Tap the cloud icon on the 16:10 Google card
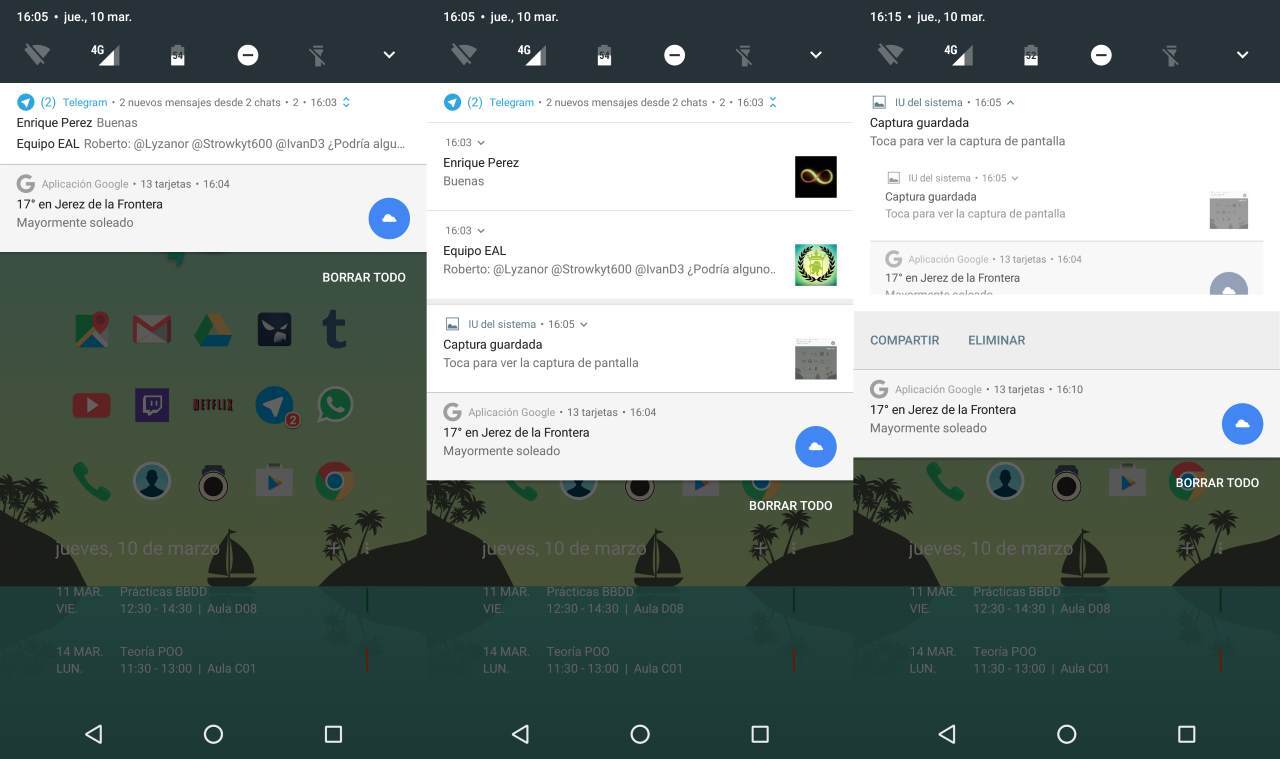The height and width of the screenshot is (759, 1280). click(x=1242, y=424)
